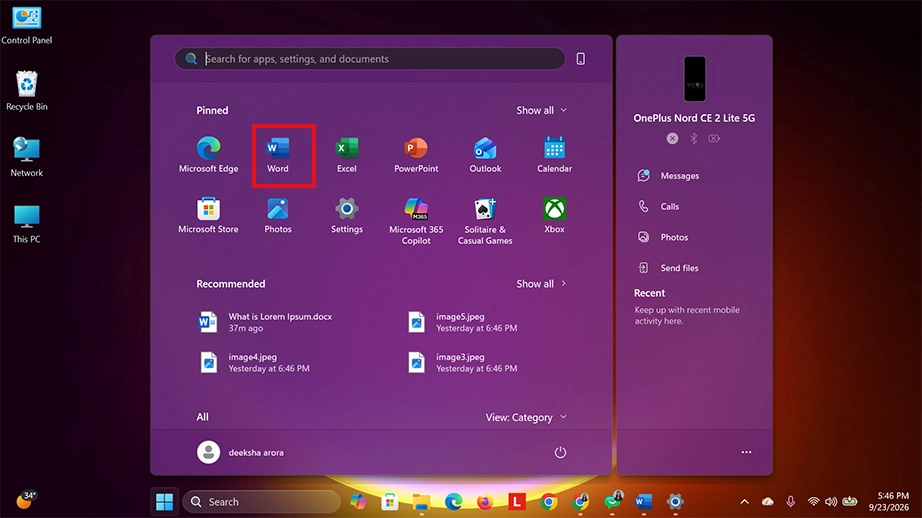The width and height of the screenshot is (922, 518).
Task: Open Microsoft Edge from pinned apps
Action: tap(208, 155)
